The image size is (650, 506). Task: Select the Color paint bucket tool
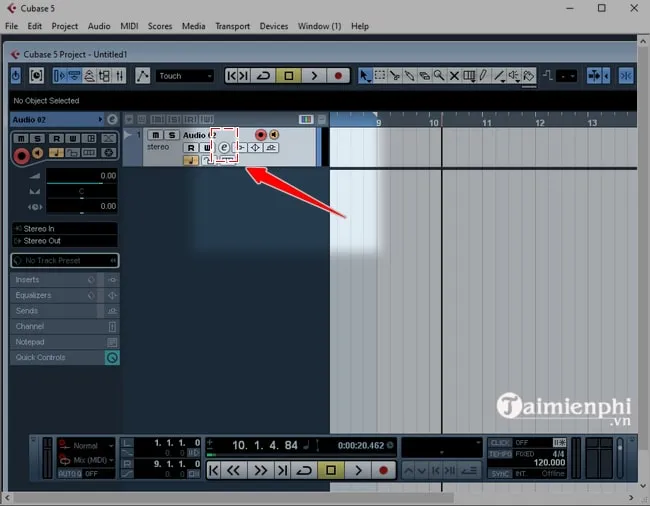[x=529, y=76]
